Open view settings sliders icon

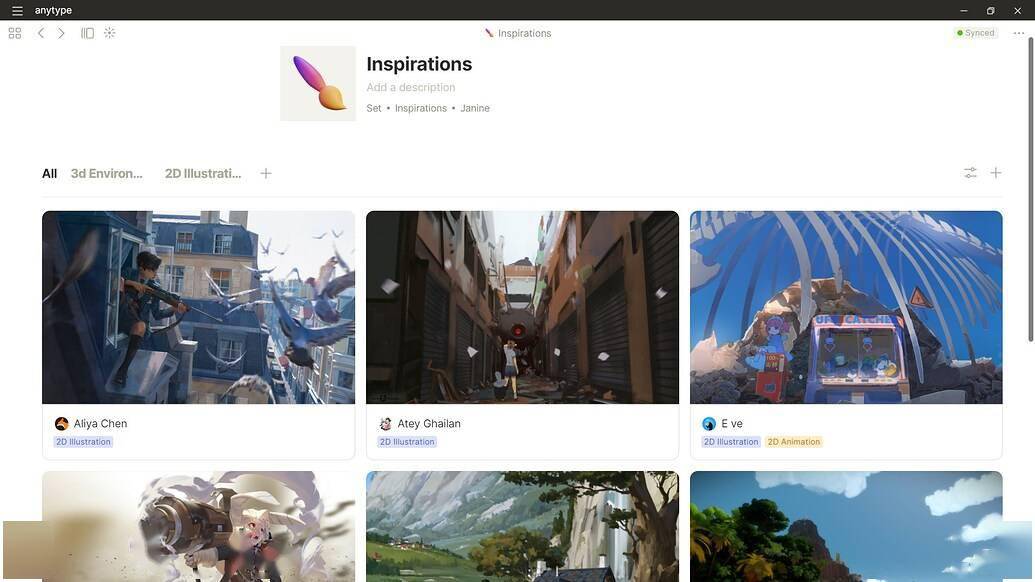pyautogui.click(x=970, y=173)
